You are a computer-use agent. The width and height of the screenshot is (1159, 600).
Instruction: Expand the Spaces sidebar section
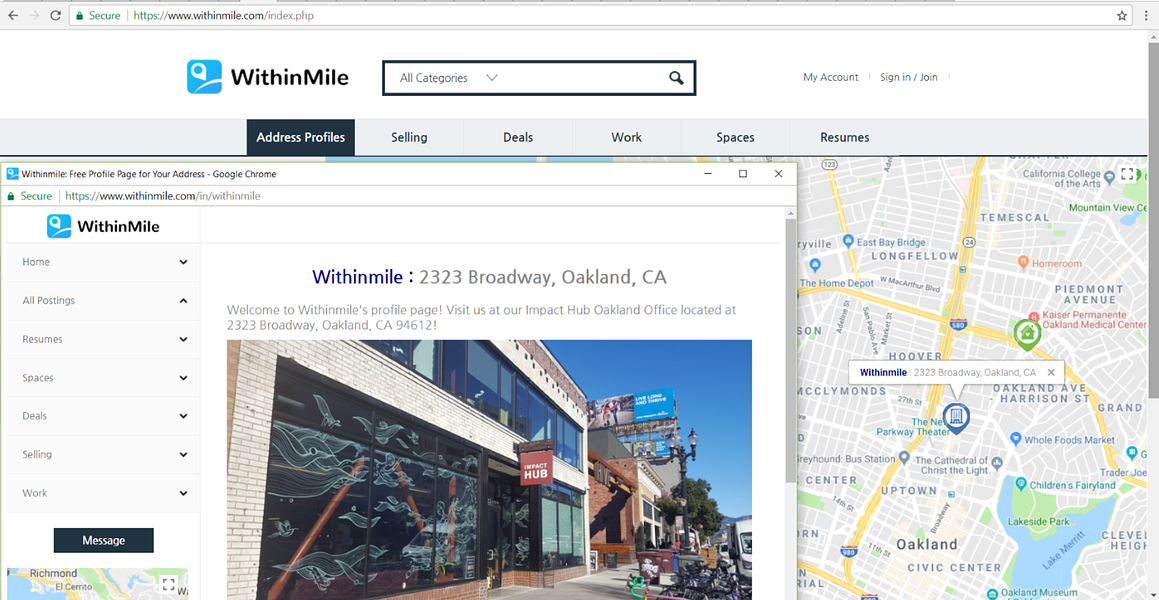[103, 378]
